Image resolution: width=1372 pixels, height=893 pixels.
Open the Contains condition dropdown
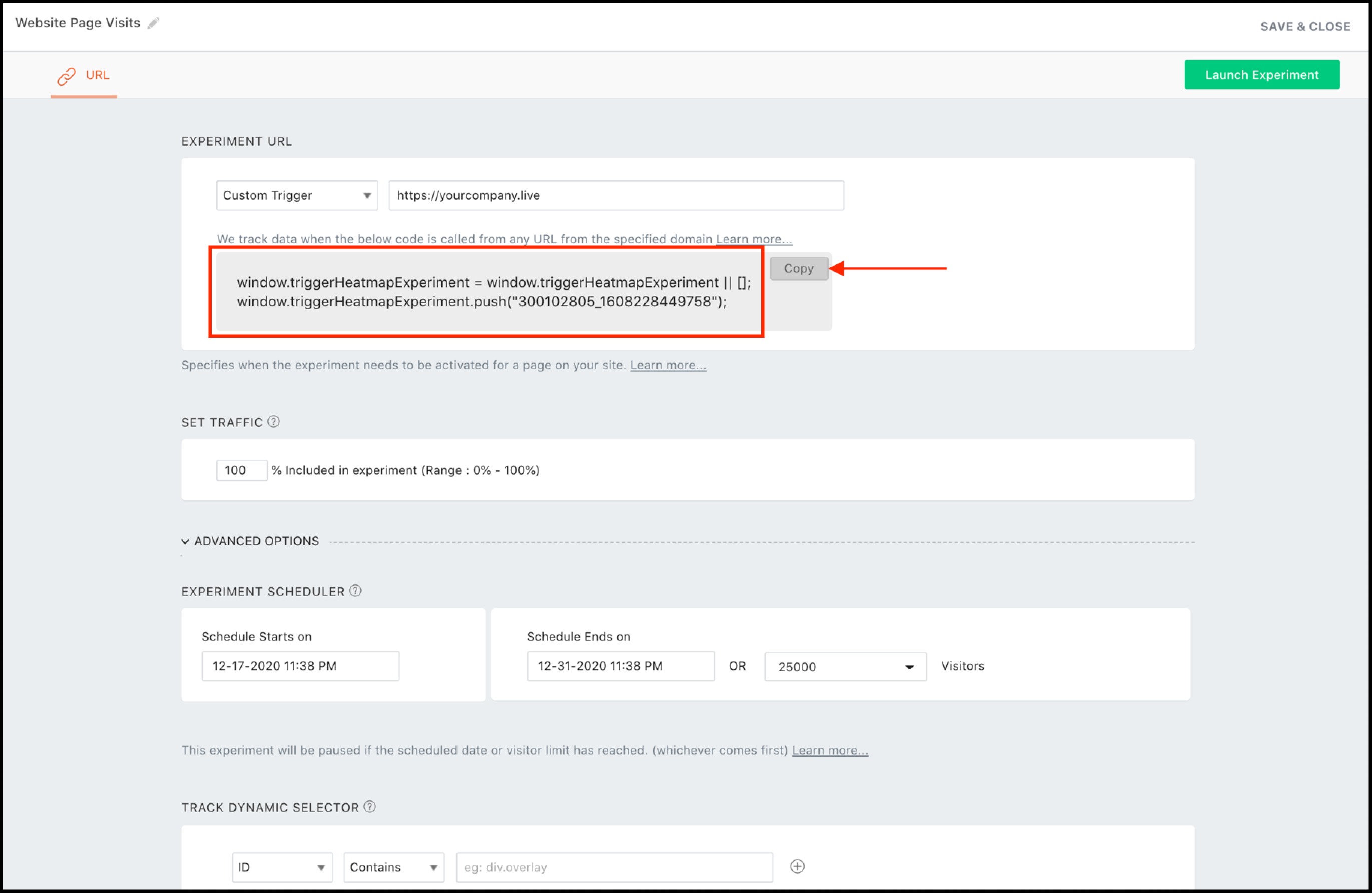click(394, 867)
